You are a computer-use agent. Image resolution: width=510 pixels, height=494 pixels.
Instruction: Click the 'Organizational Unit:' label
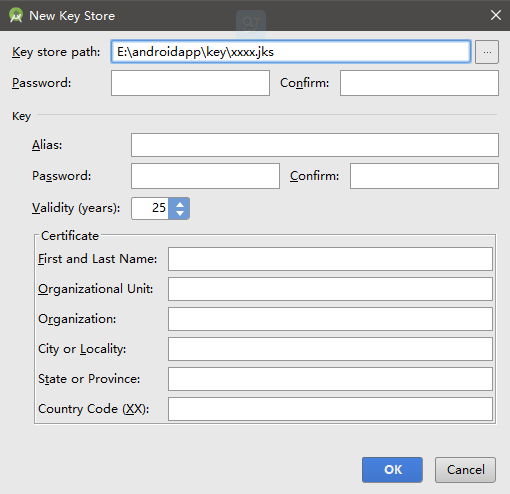point(96,289)
